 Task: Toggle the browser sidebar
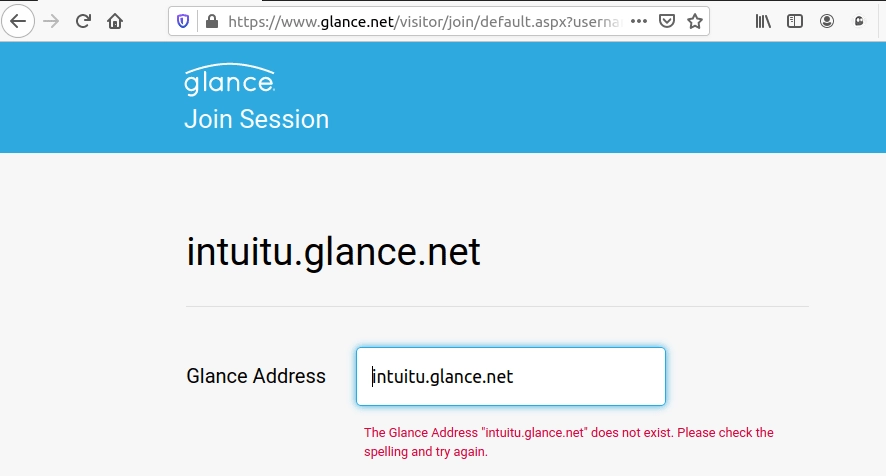coord(795,20)
